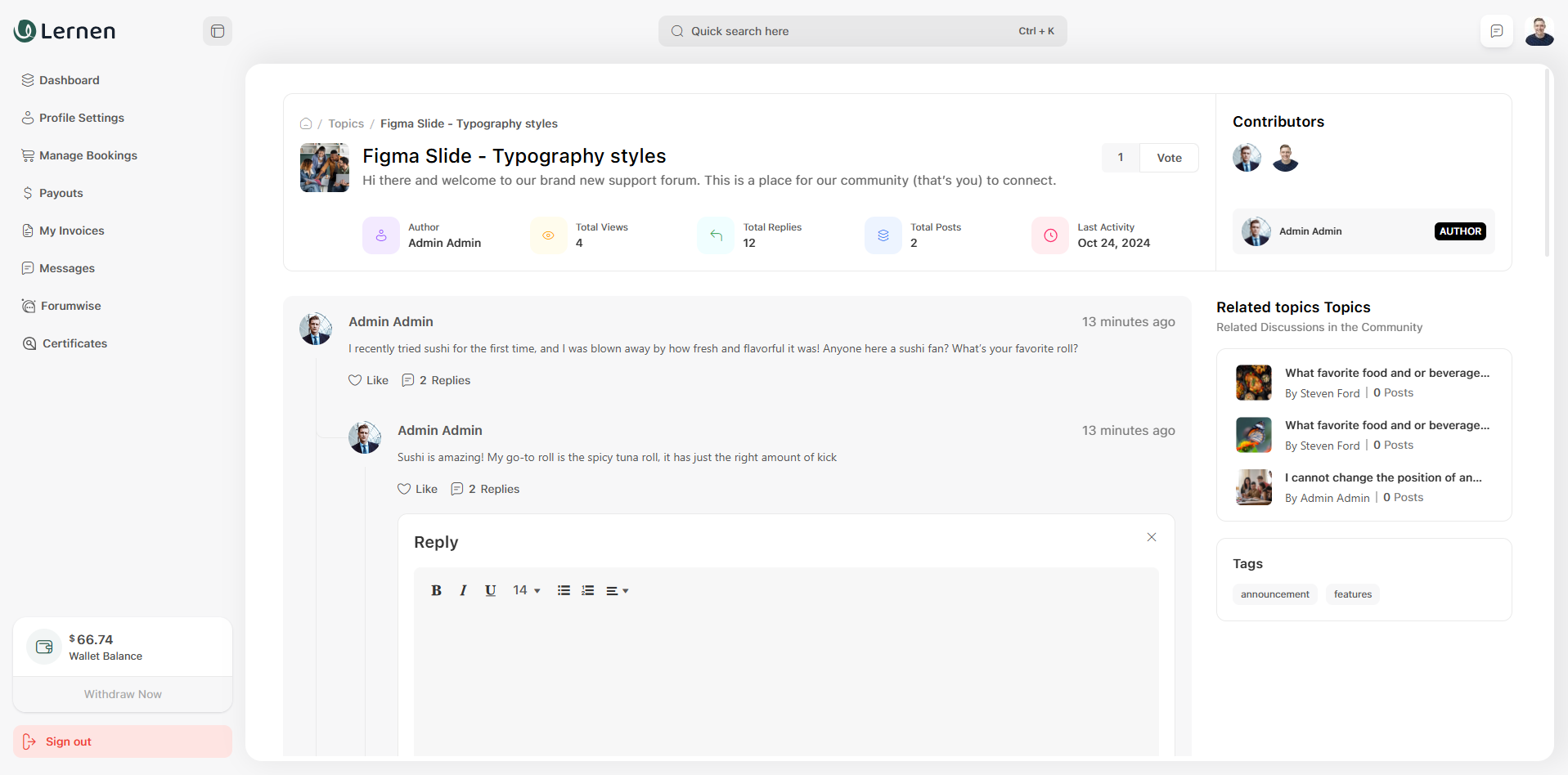Like the spicy tuna roll reply
The height and width of the screenshot is (775, 1568).
coord(417,489)
